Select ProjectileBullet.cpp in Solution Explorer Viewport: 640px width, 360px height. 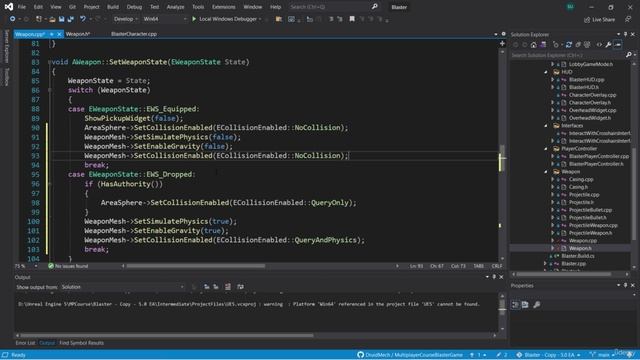[x=590, y=210]
